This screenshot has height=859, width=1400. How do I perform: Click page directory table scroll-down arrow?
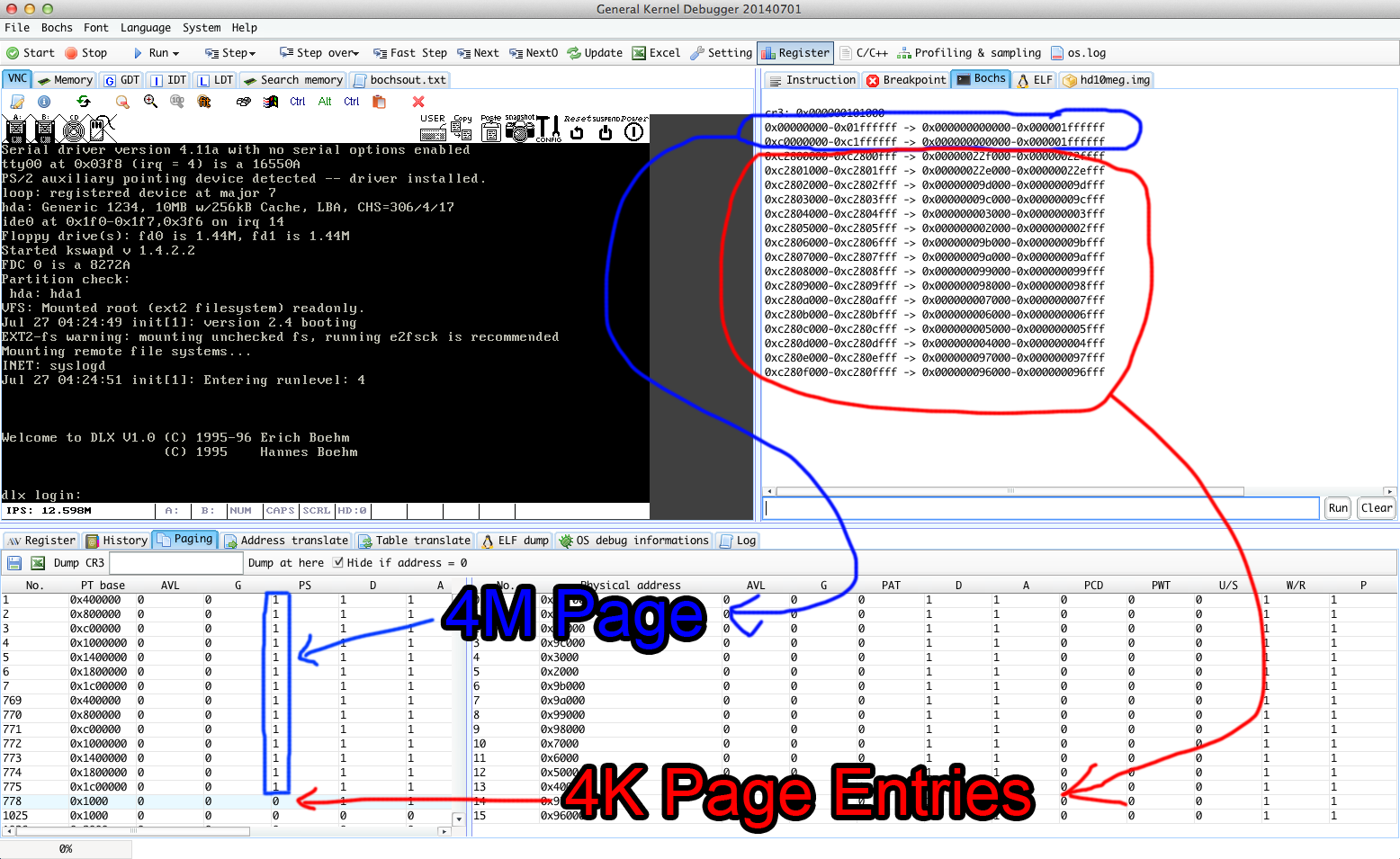click(x=458, y=819)
